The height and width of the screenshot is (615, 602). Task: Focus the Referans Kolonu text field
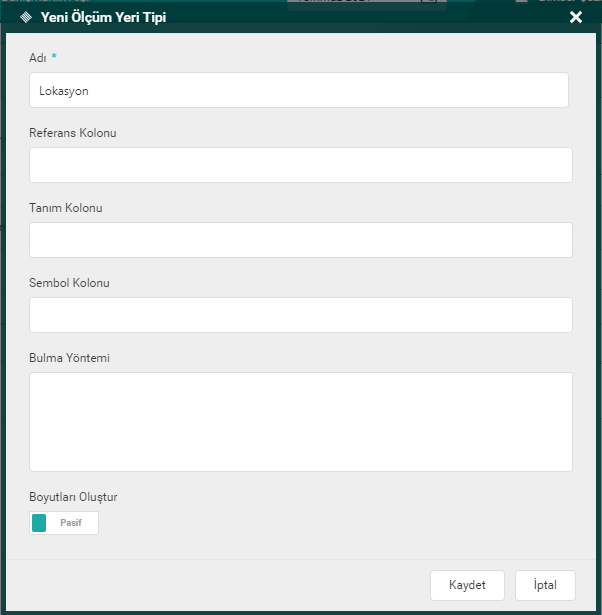point(300,165)
